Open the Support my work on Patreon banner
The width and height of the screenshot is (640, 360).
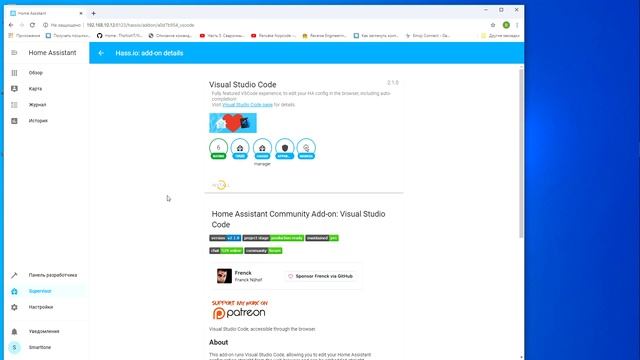(240, 310)
